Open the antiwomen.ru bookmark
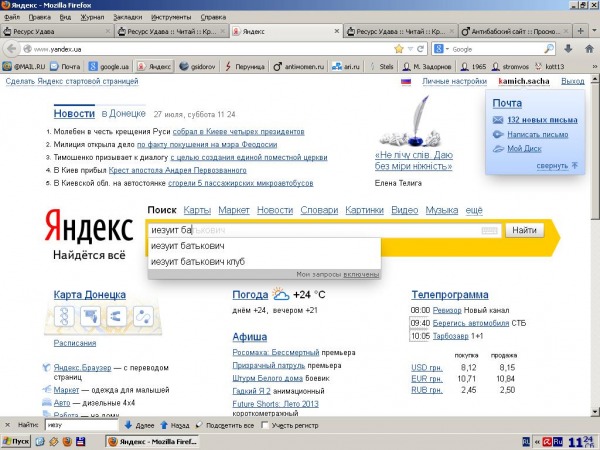The image size is (600, 450). tap(298, 67)
